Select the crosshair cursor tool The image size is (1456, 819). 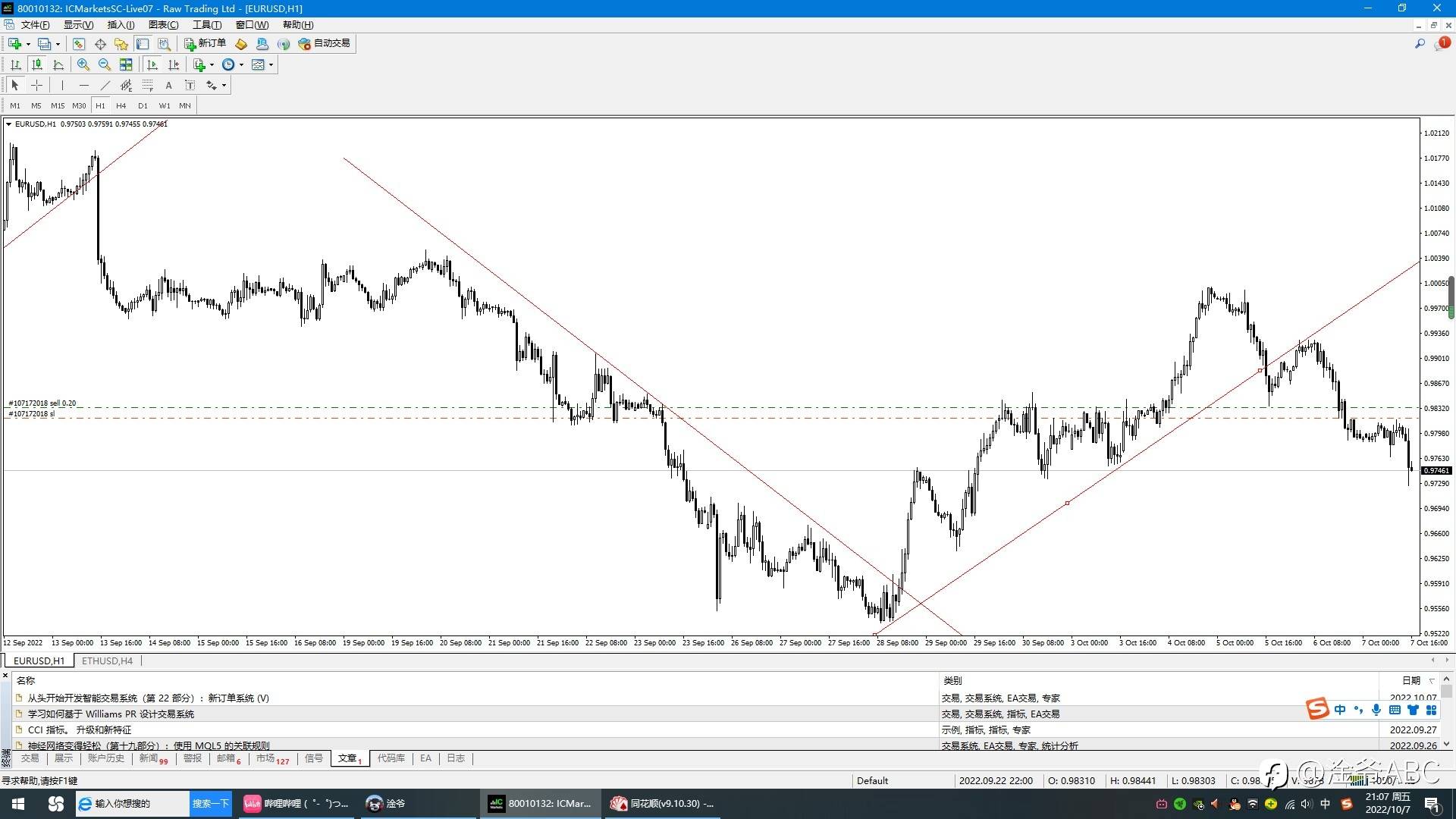tap(36, 86)
